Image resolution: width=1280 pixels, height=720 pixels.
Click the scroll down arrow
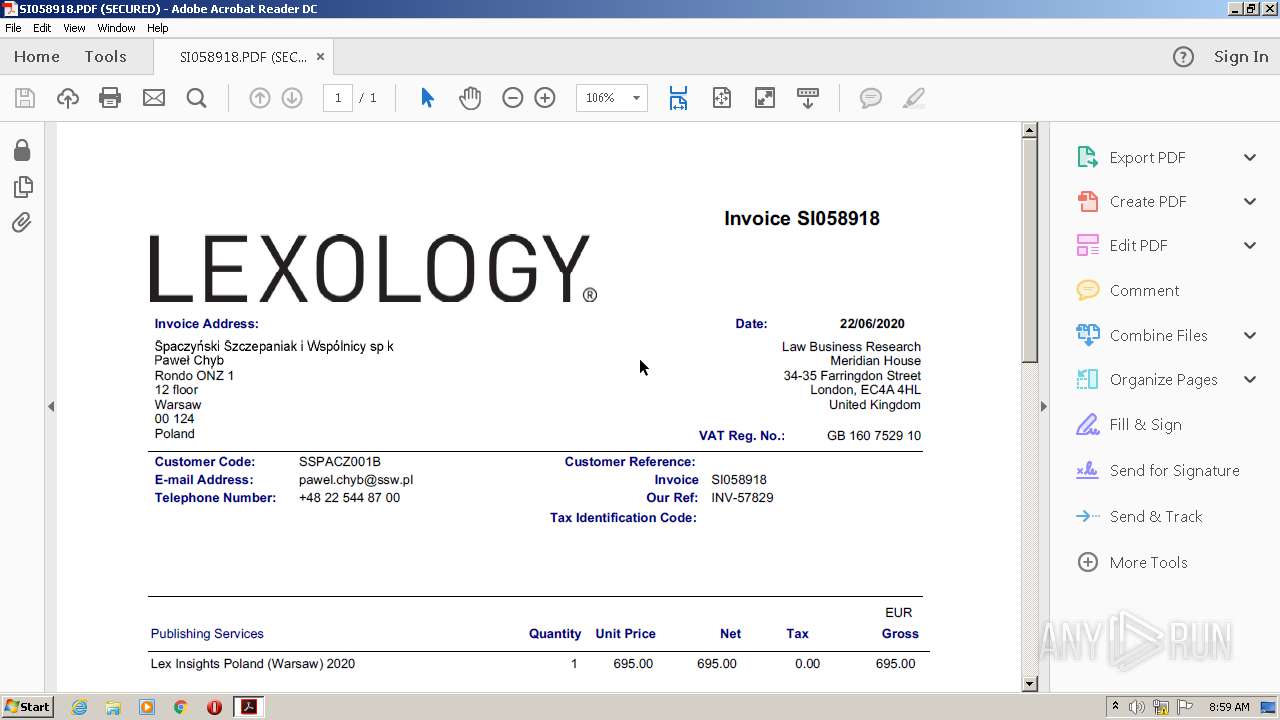pos(1029,684)
